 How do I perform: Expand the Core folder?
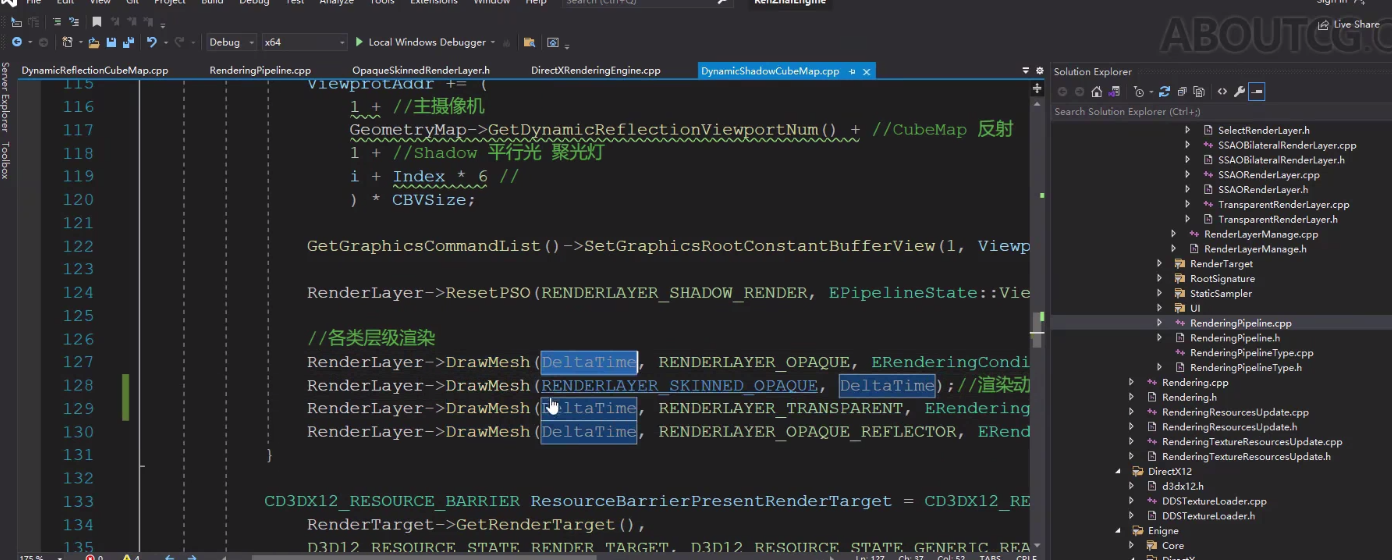pos(1132,546)
